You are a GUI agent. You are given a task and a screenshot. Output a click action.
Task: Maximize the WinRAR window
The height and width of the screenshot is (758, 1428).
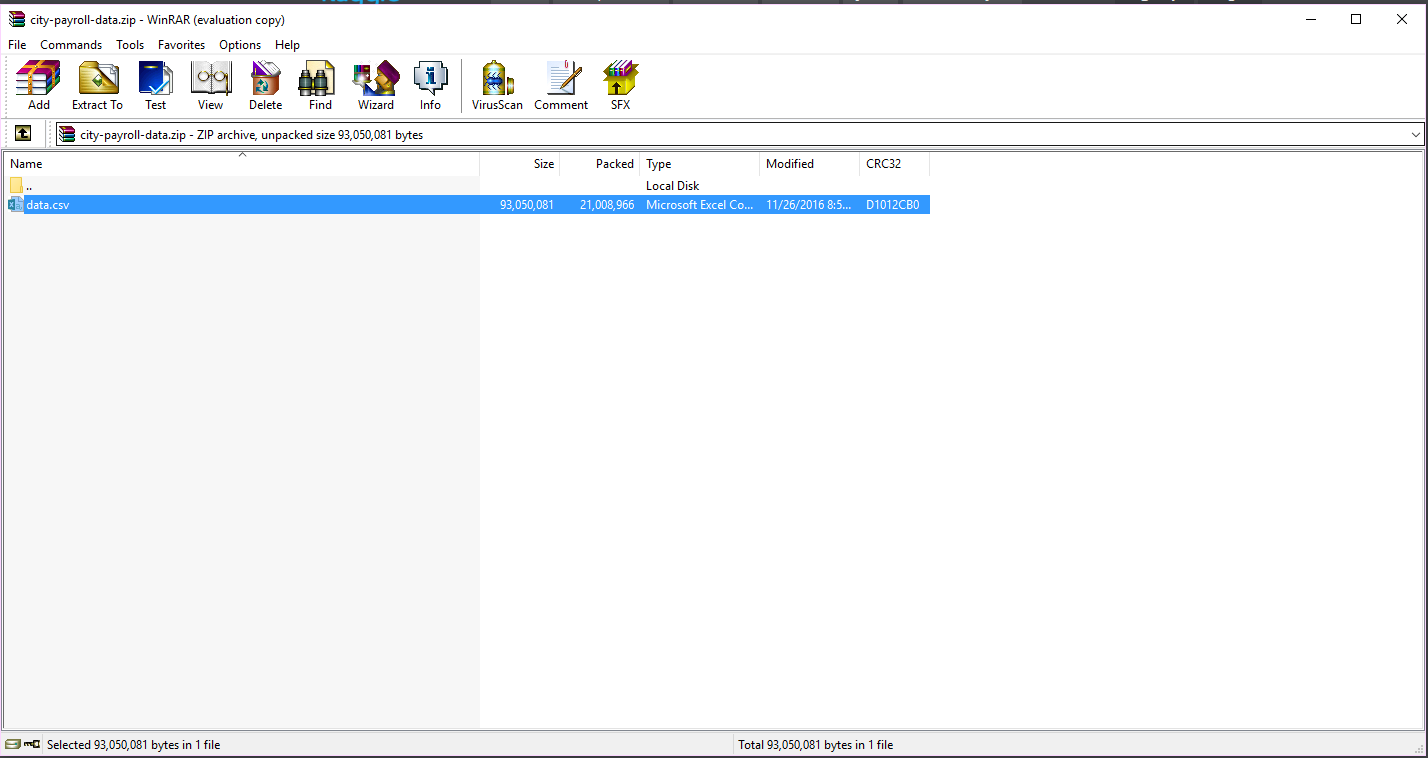click(x=1356, y=19)
